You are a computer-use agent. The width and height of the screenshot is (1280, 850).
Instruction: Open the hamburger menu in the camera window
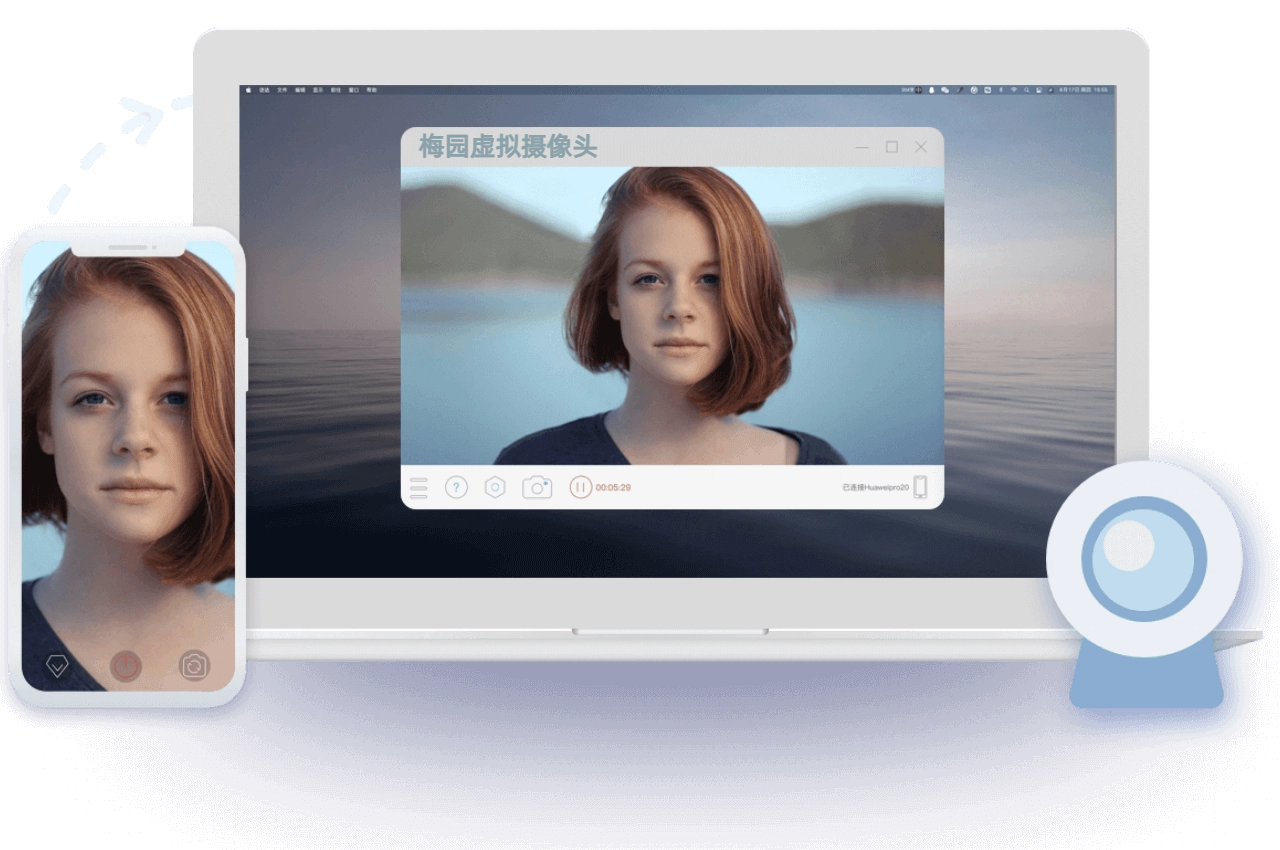click(x=418, y=488)
